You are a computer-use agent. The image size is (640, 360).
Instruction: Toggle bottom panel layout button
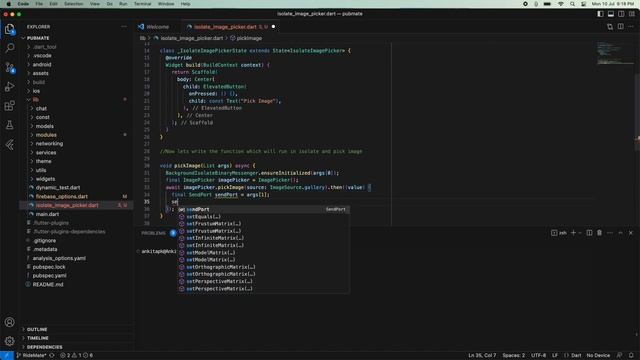[611, 14]
